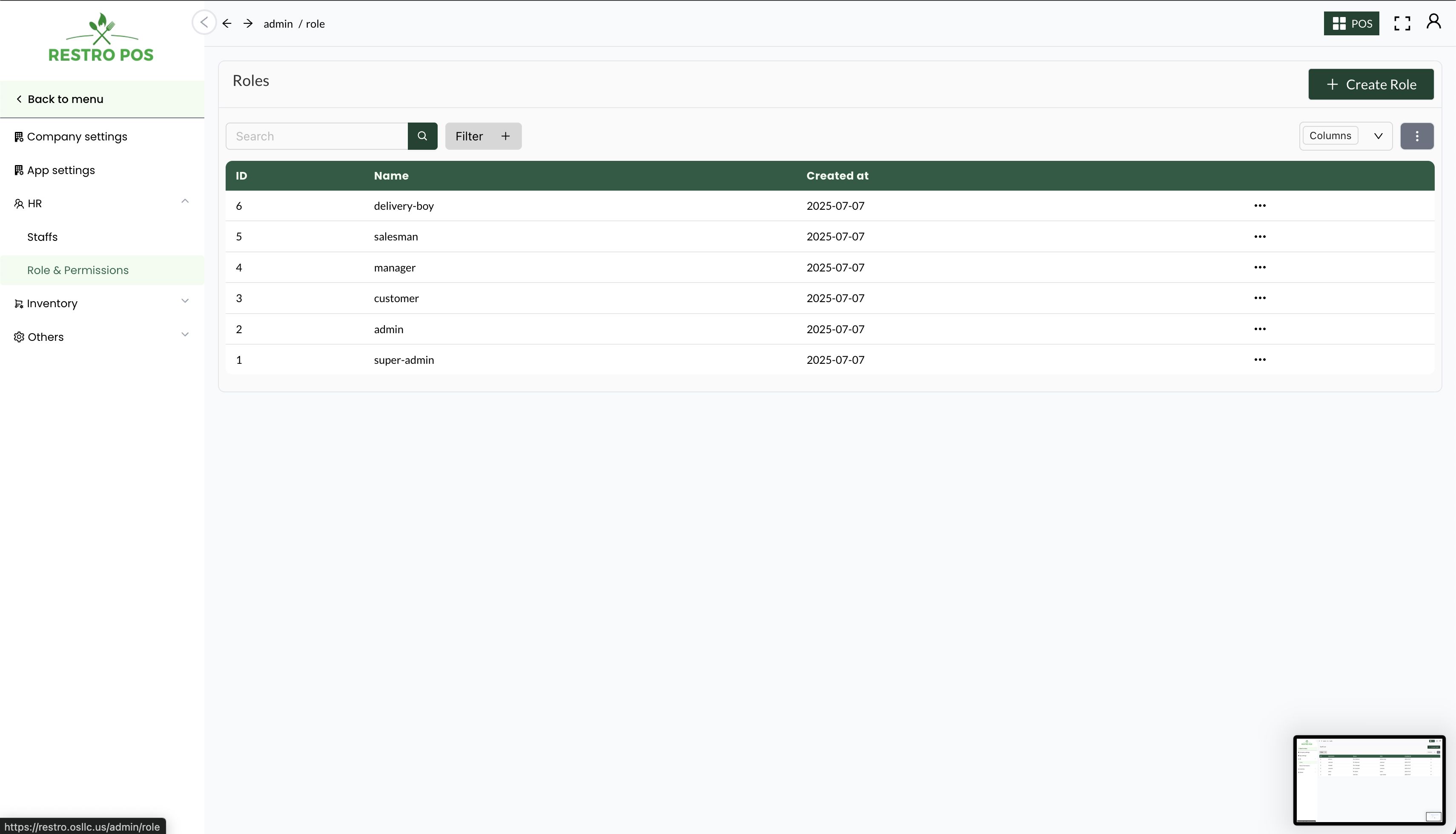1456x834 pixels.
Task: Collapse sidebar using circular arrow icon
Action: coord(203,22)
